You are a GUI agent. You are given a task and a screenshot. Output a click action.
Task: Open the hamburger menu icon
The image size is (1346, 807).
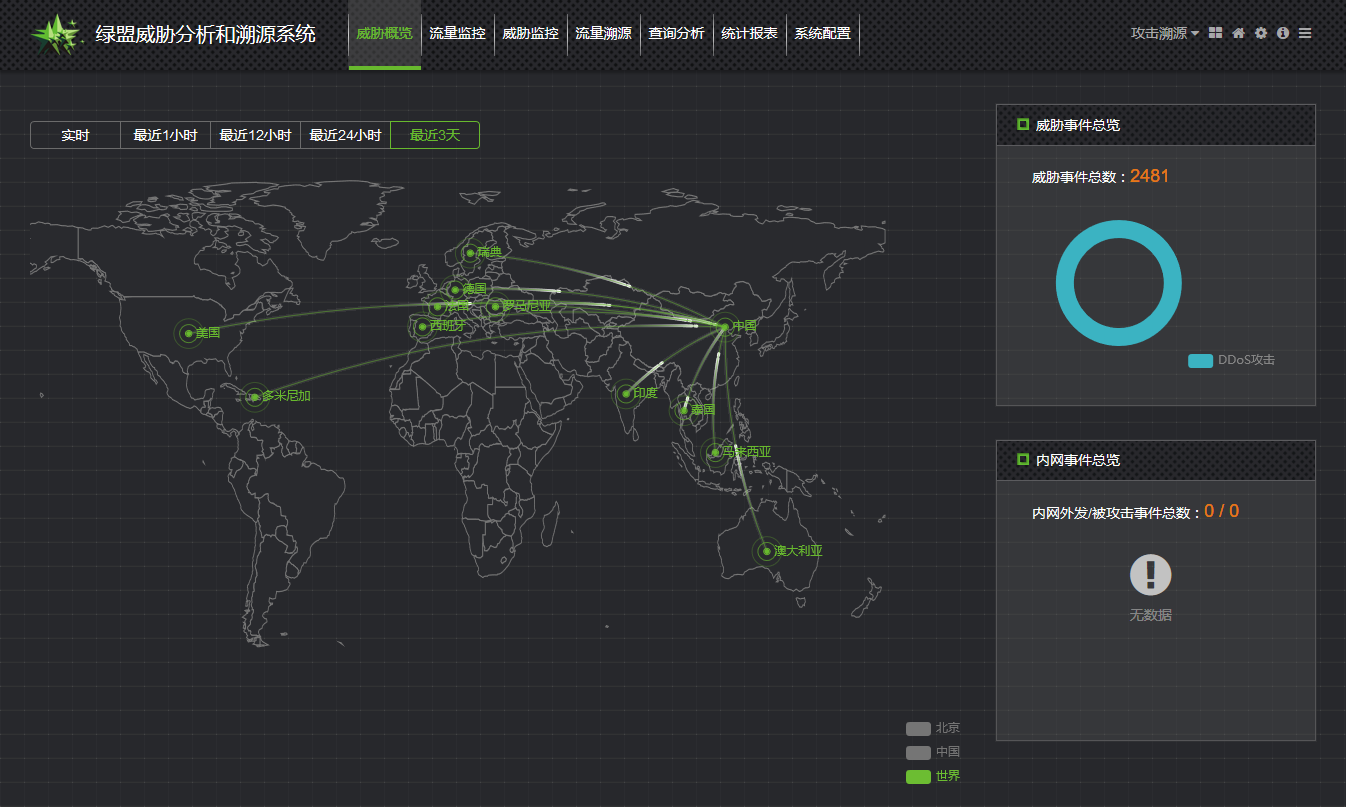point(1305,33)
